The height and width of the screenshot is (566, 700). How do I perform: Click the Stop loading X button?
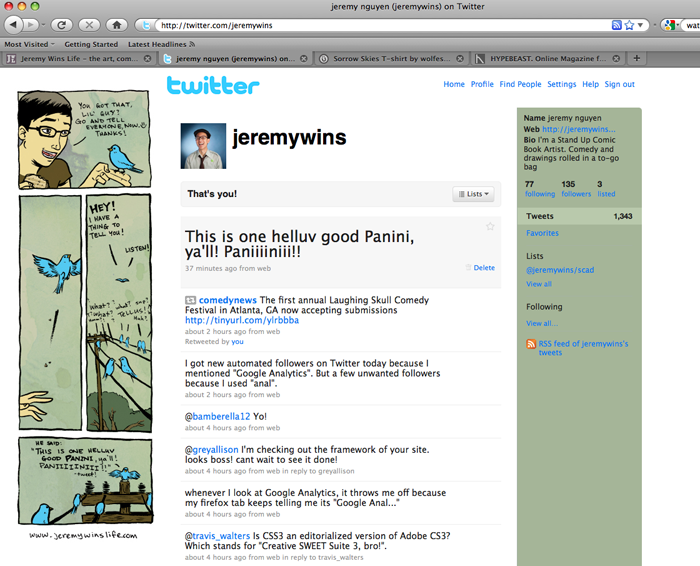point(89,25)
